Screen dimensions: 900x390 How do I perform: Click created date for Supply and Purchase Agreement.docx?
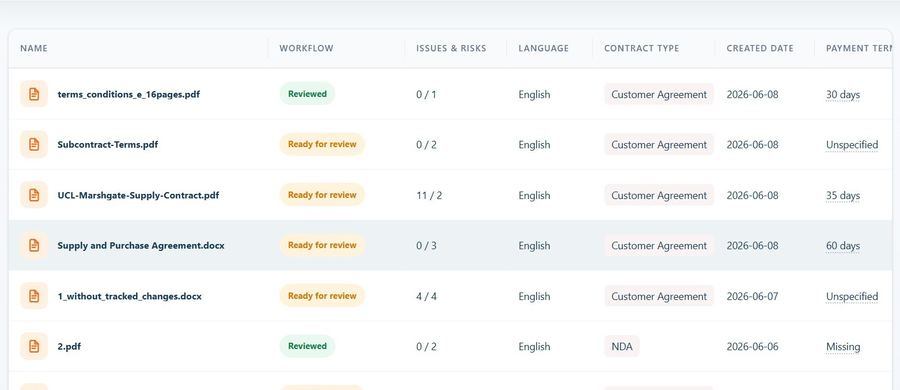(x=752, y=245)
